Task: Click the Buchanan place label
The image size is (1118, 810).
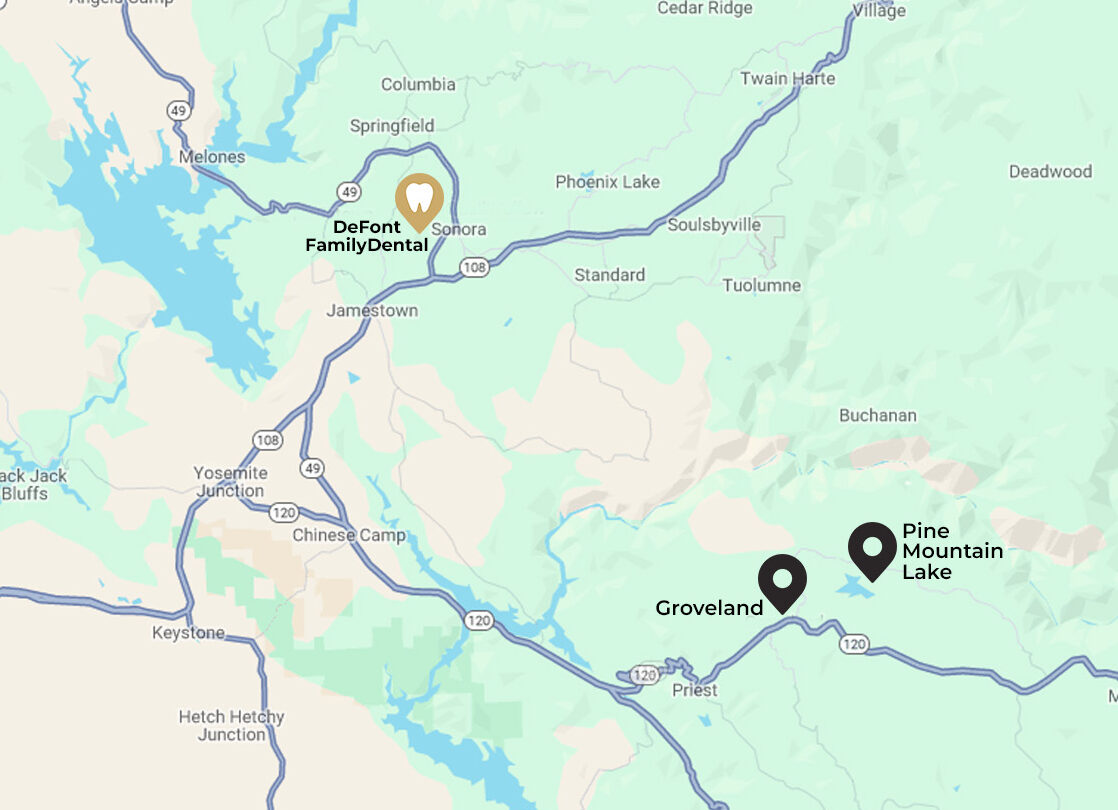Action: pyautogui.click(x=878, y=415)
